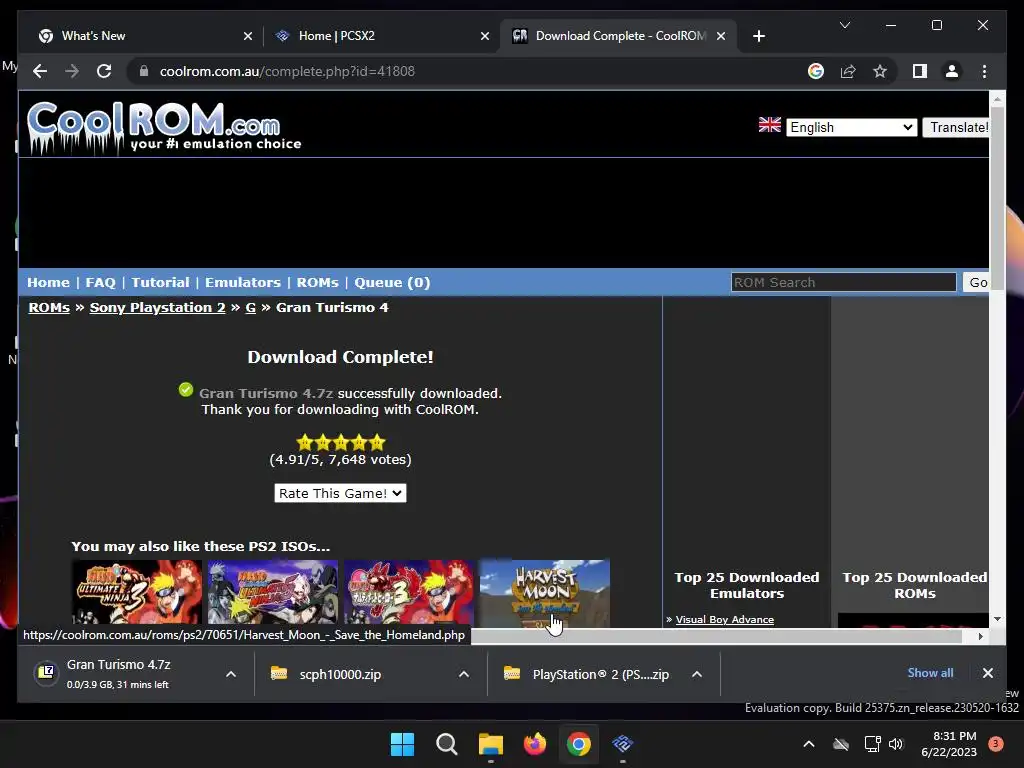Image resolution: width=1024 pixels, height=768 pixels.
Task: Expand options for scph10000.zip download
Action: click(464, 674)
